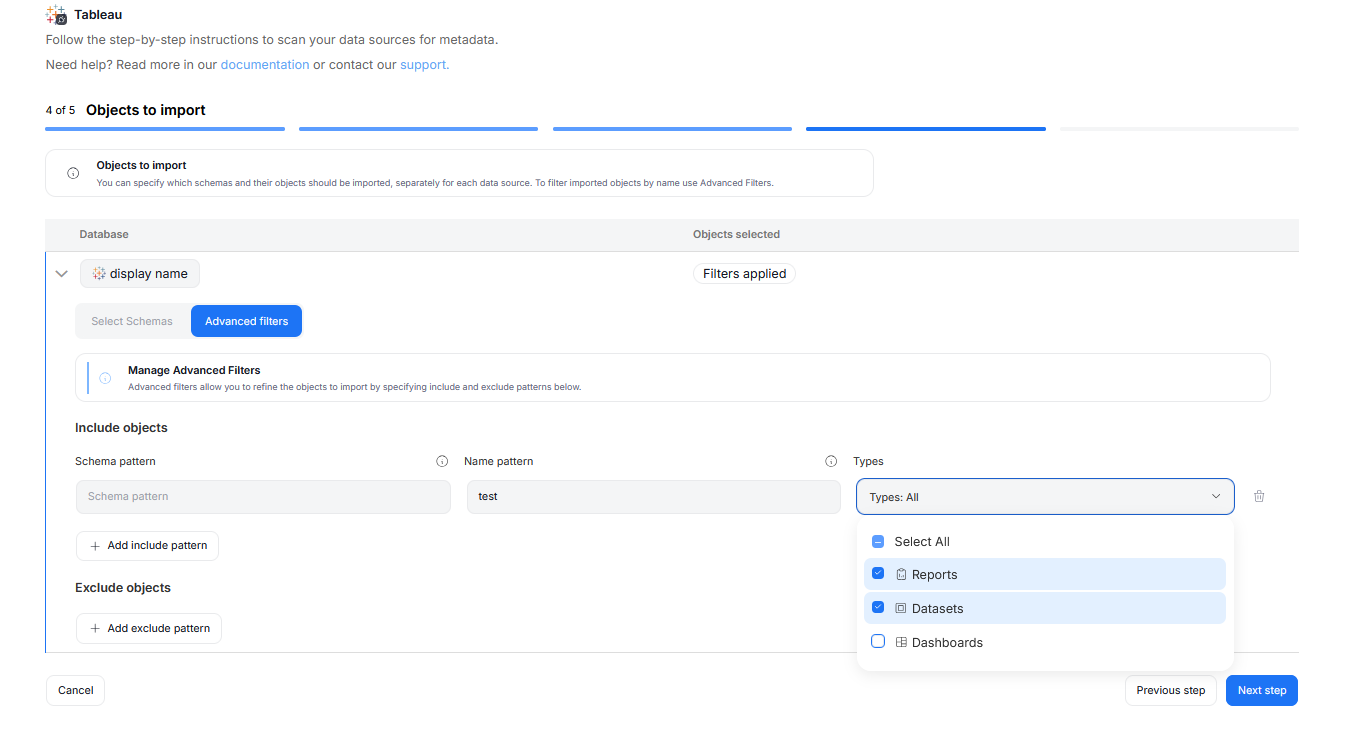The image size is (1351, 737).
Task: Open the documentation link
Action: (264, 65)
